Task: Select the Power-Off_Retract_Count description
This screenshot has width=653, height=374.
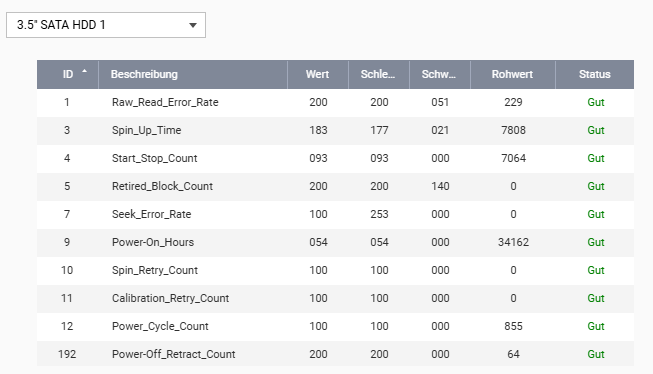Action: click(x=174, y=354)
